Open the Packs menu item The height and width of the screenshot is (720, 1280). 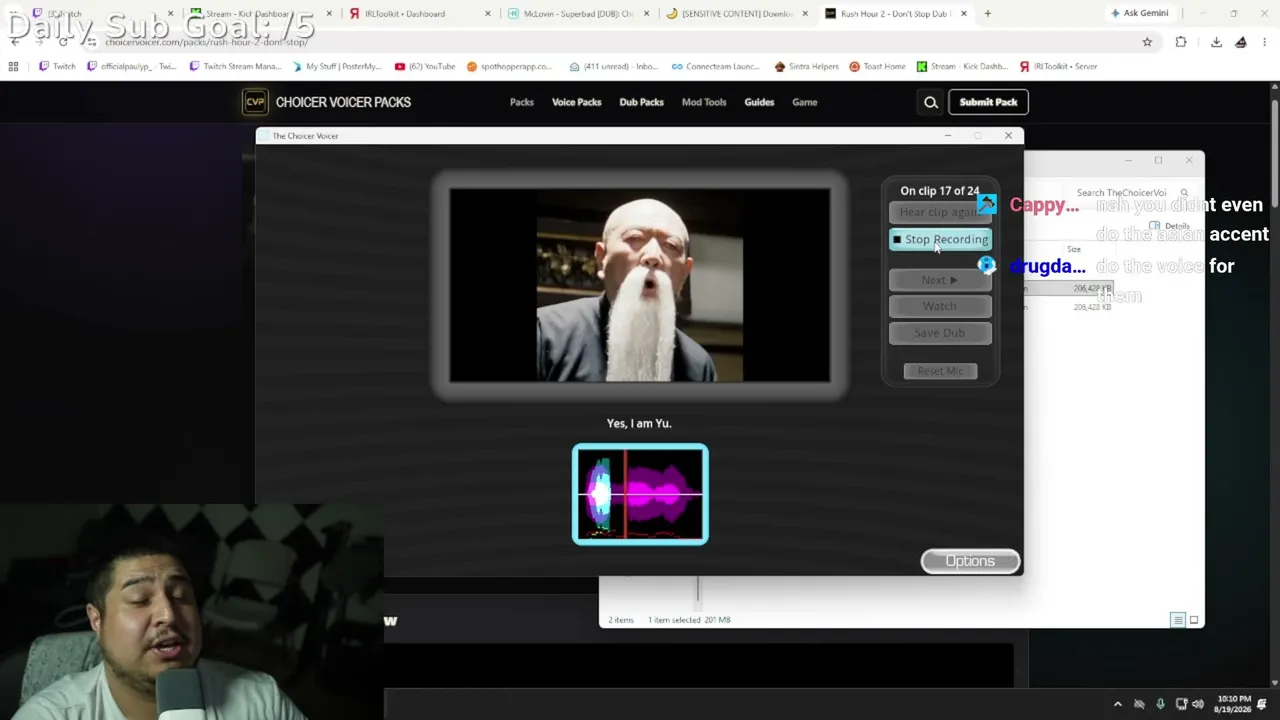click(x=522, y=102)
